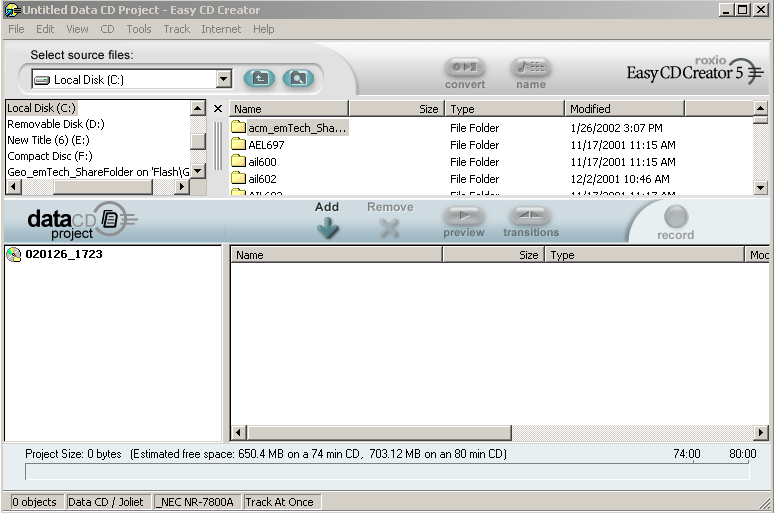Click the name tracks icon button

(x=531, y=67)
